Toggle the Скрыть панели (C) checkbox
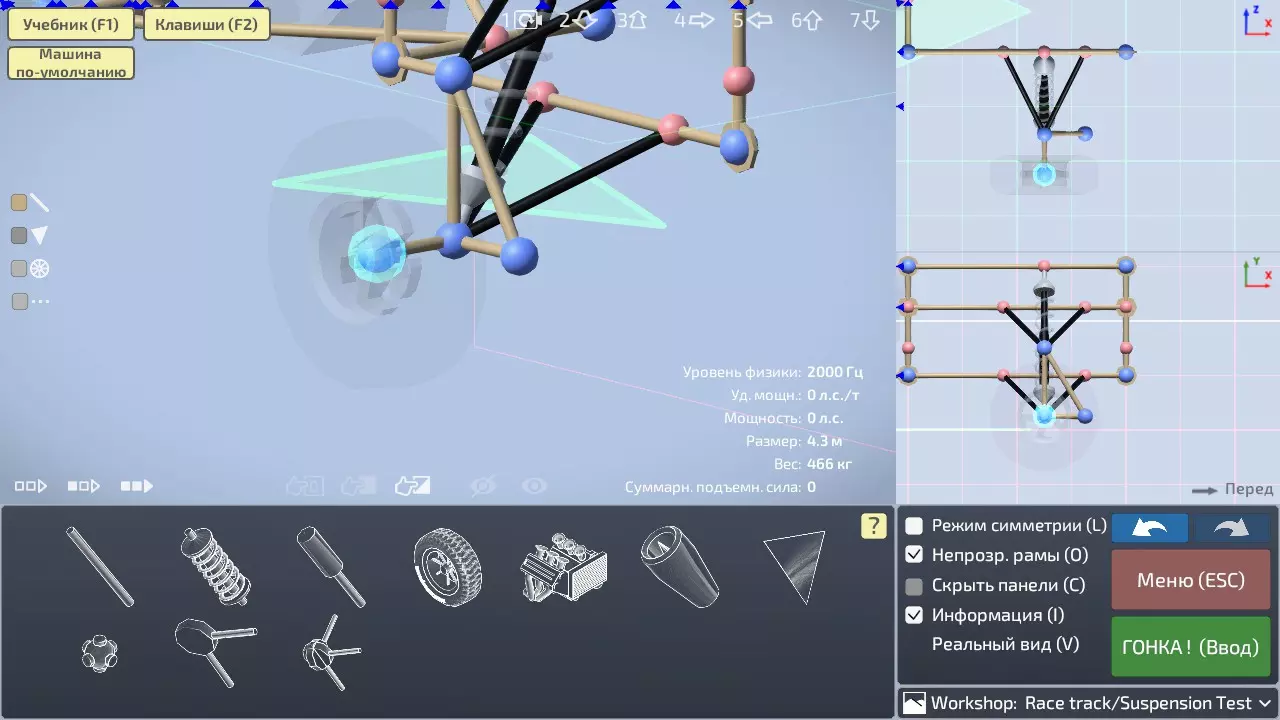Viewport: 1280px width, 720px height. [x=914, y=585]
